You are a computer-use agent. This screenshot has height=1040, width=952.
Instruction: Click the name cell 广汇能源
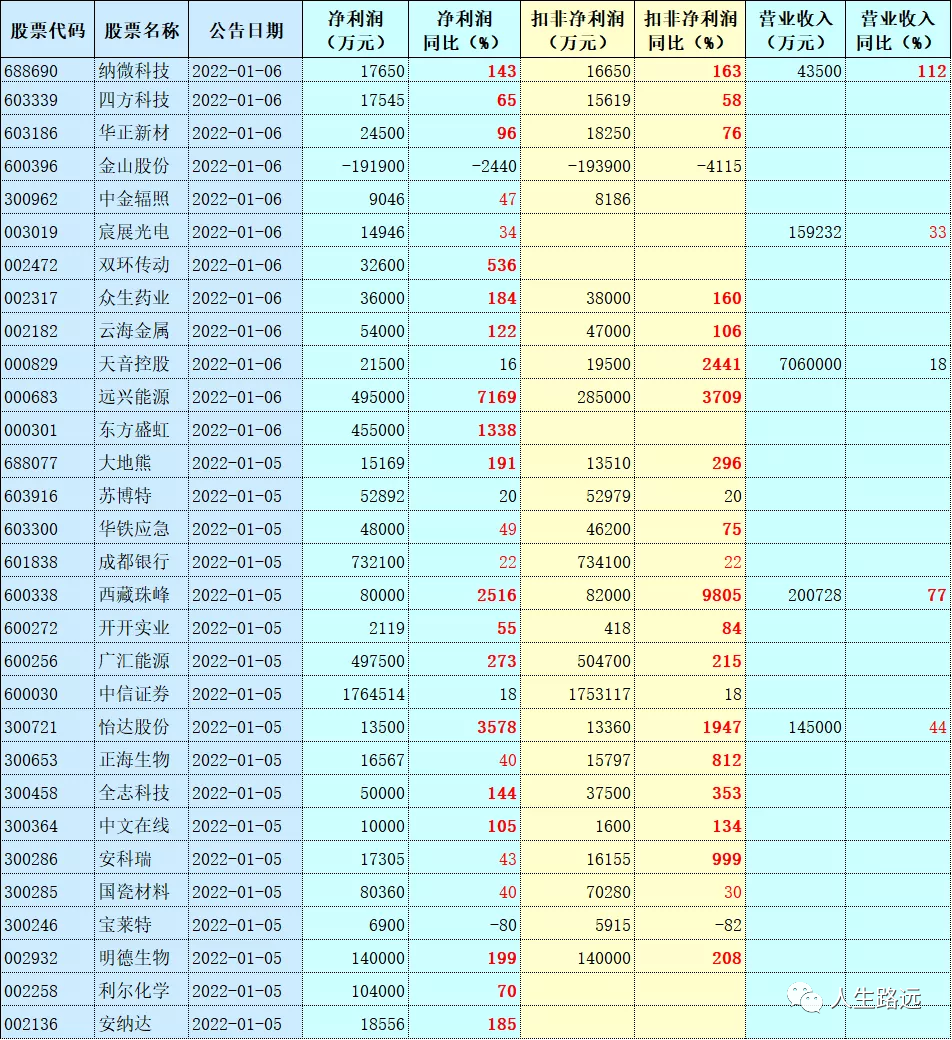click(x=141, y=661)
